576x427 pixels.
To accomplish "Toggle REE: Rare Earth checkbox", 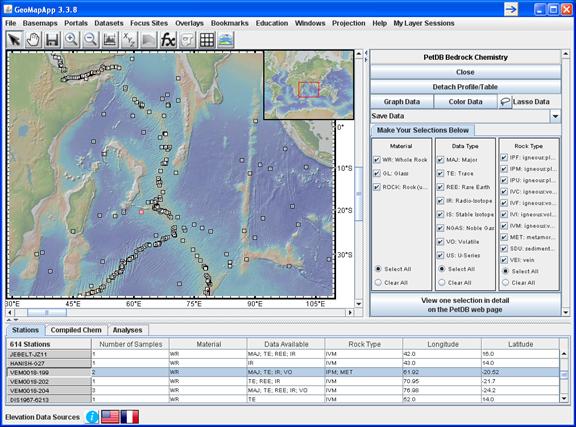I will [441, 187].
